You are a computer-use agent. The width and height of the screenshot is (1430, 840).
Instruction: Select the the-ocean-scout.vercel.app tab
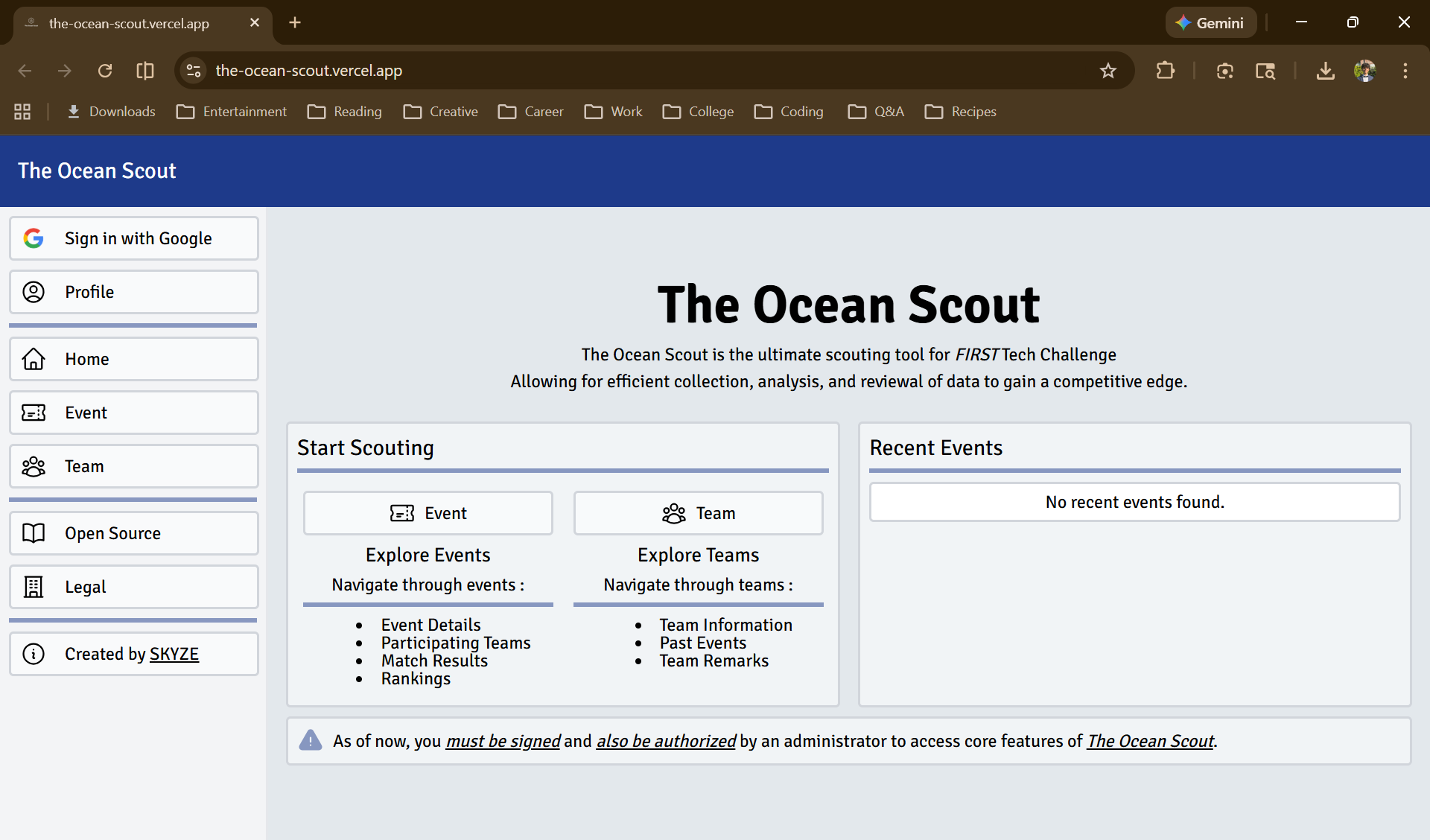142,23
